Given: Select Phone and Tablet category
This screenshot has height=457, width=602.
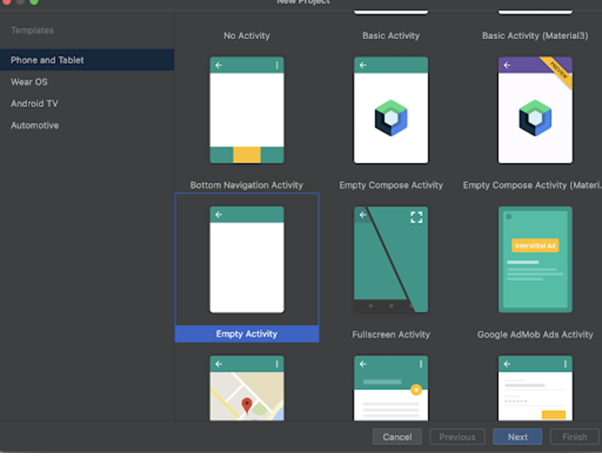Looking at the screenshot, I should (47, 60).
